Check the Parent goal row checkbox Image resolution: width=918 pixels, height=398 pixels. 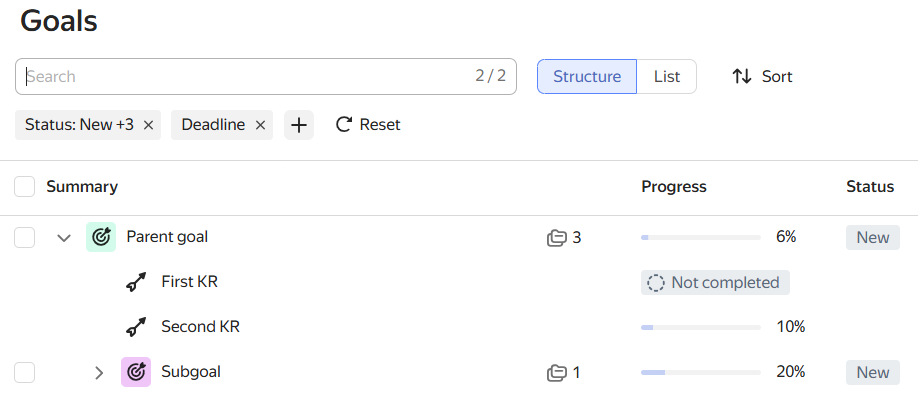[x=25, y=238]
